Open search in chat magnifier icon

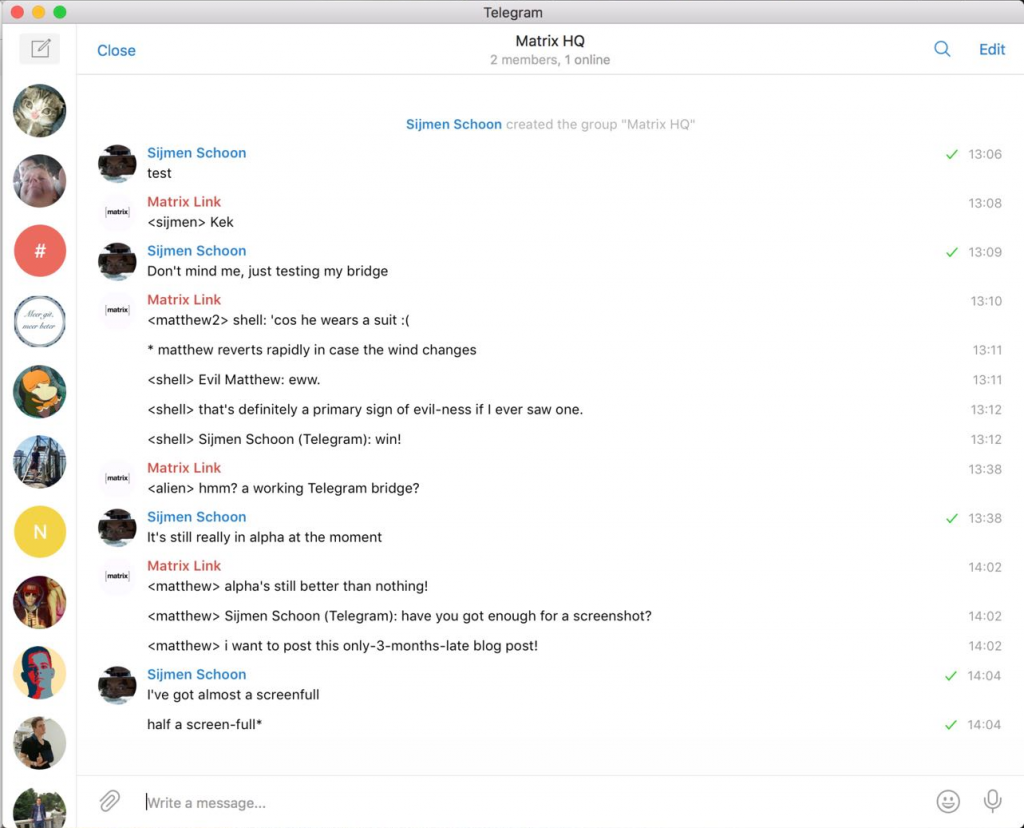click(942, 49)
